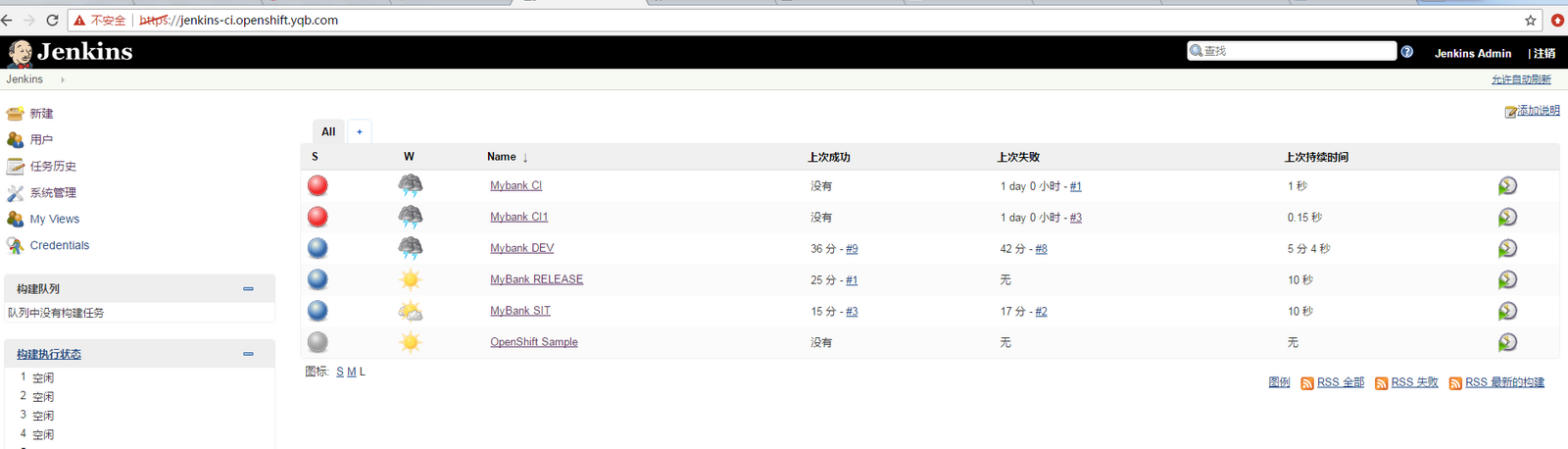Click the blue status ball for MyBank RELEASE
1568x449 pixels.
pyautogui.click(x=318, y=279)
